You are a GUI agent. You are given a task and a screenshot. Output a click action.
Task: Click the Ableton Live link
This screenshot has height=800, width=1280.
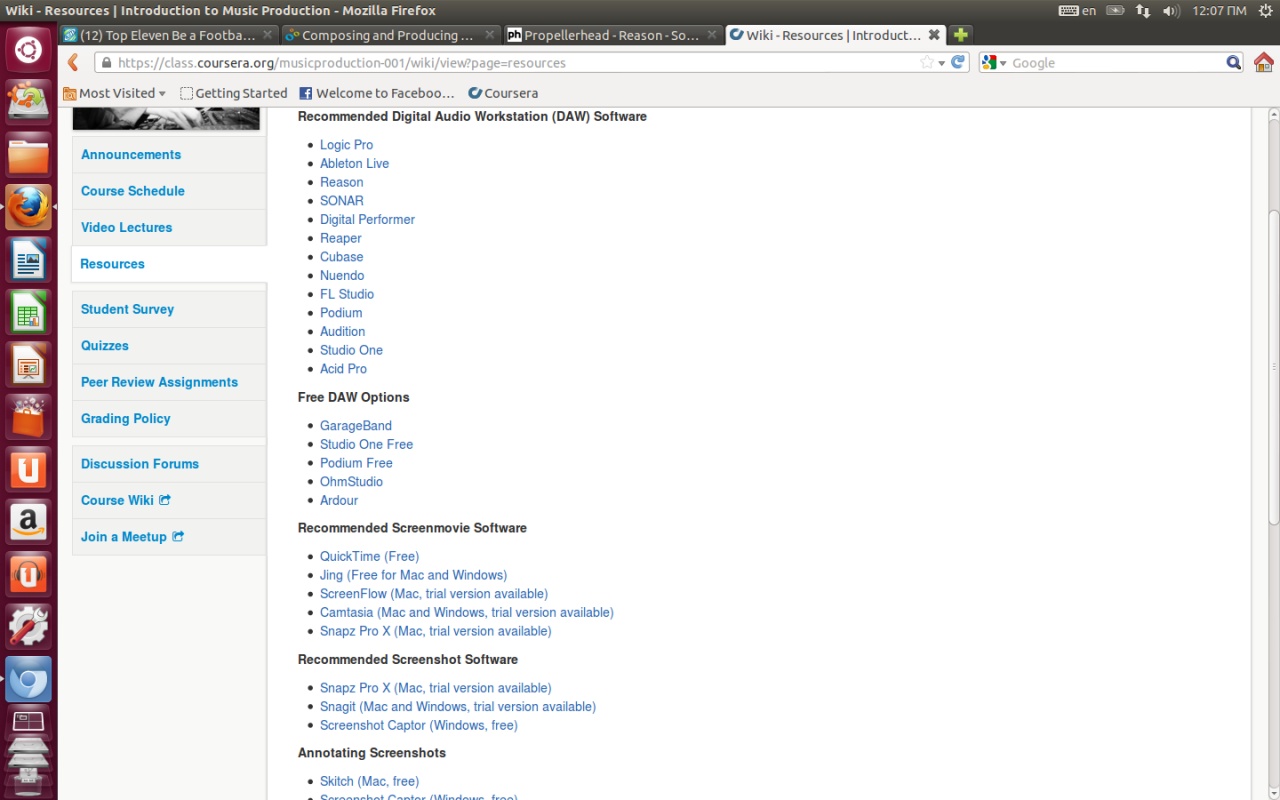tap(354, 164)
